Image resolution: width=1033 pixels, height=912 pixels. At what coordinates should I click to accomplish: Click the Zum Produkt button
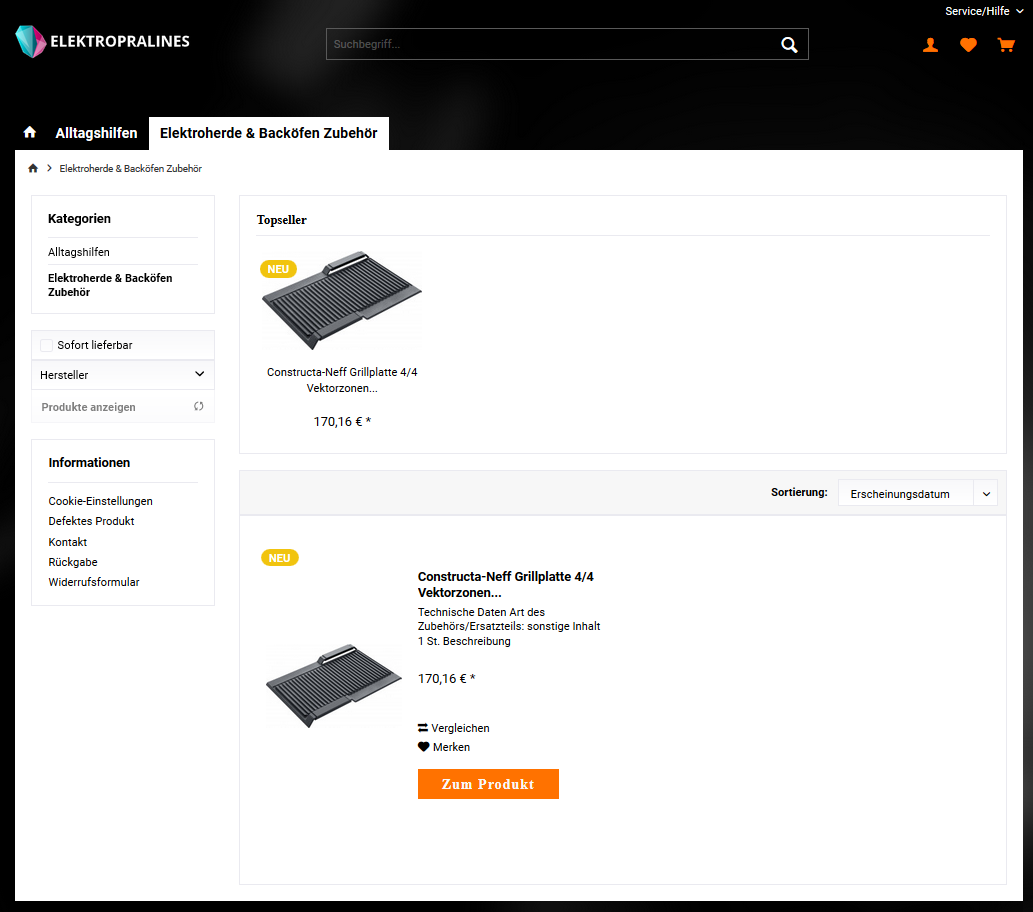[x=488, y=784]
